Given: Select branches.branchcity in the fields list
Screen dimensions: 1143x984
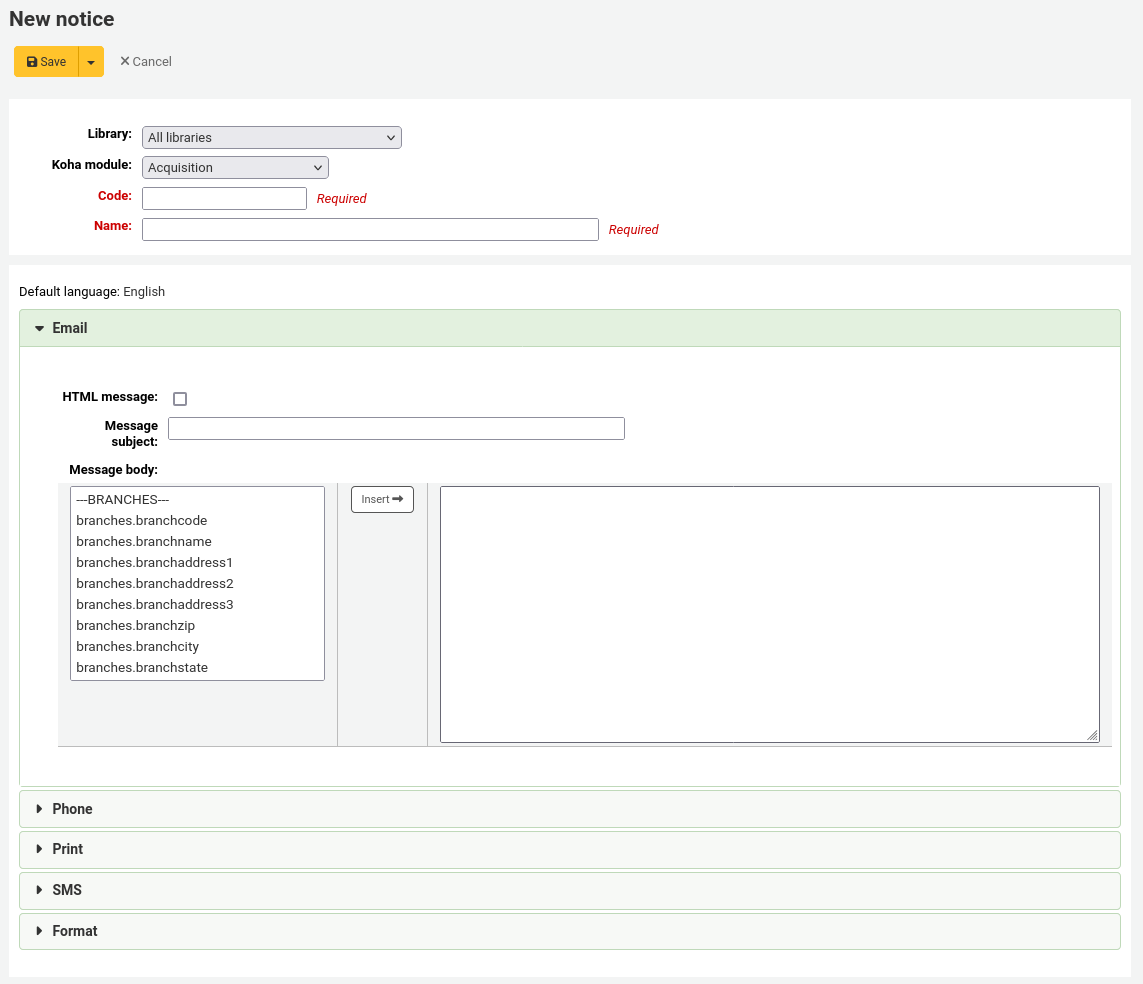Looking at the screenshot, I should (137, 646).
